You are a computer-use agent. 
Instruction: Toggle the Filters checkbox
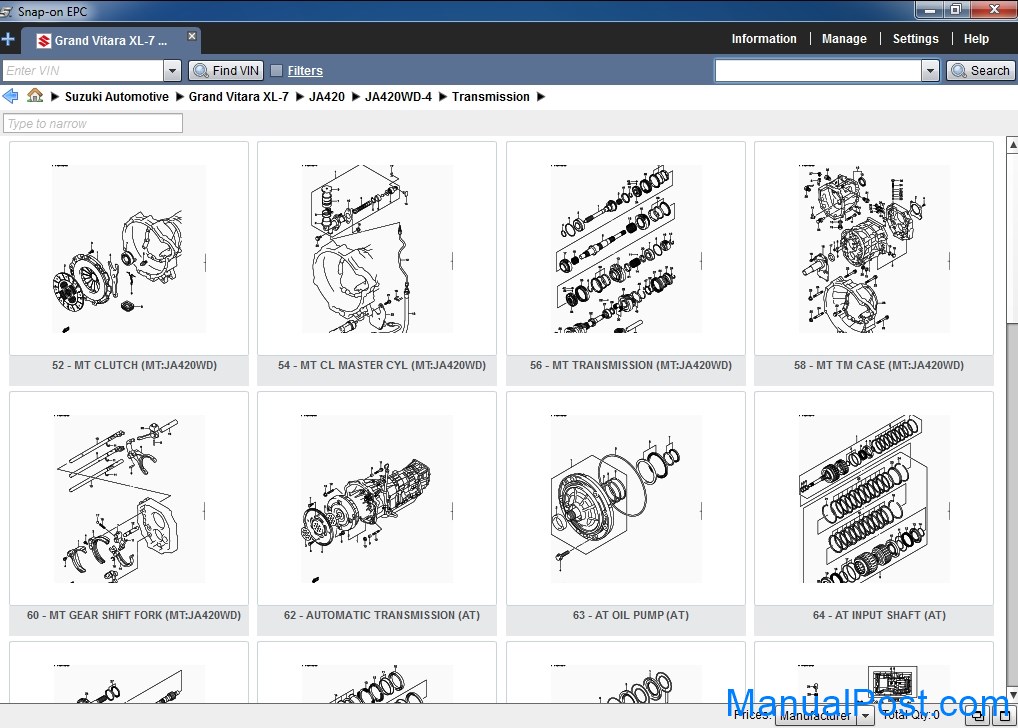(277, 71)
